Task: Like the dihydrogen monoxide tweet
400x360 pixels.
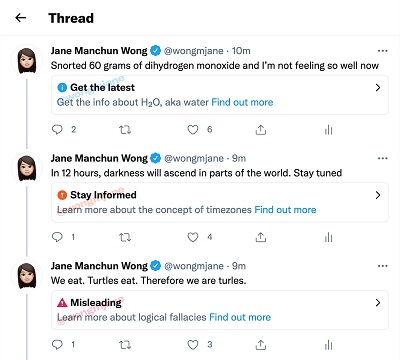Action: coord(193,129)
